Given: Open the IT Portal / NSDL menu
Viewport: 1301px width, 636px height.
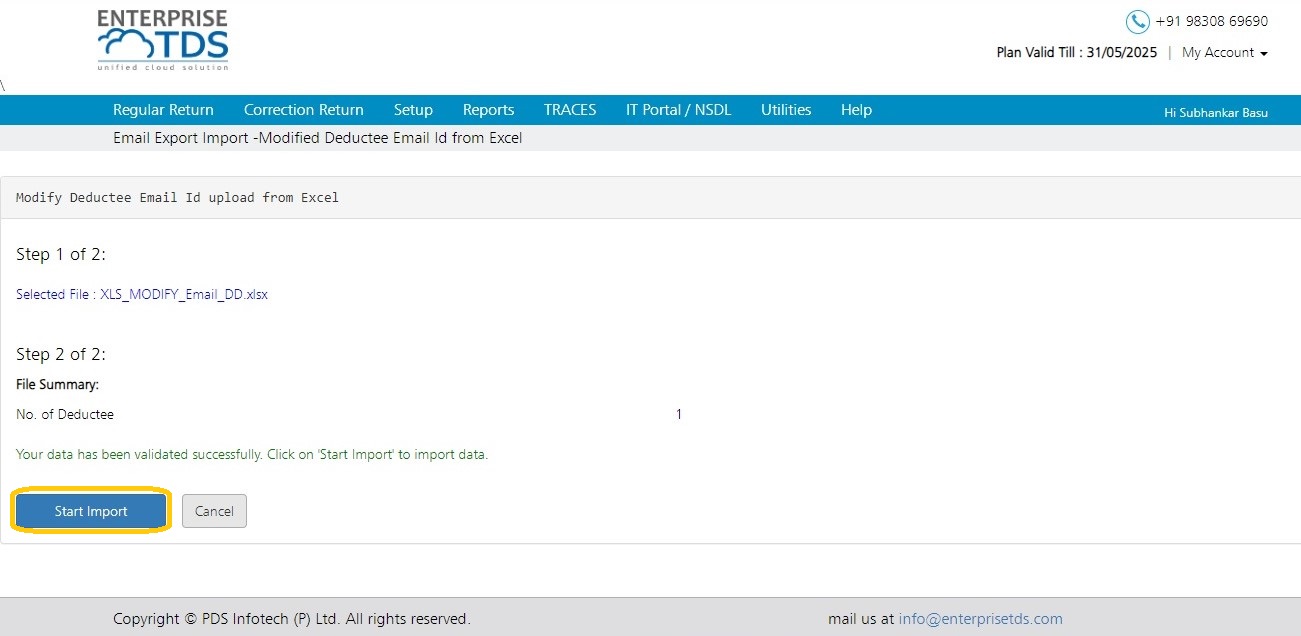Looking at the screenshot, I should (679, 110).
